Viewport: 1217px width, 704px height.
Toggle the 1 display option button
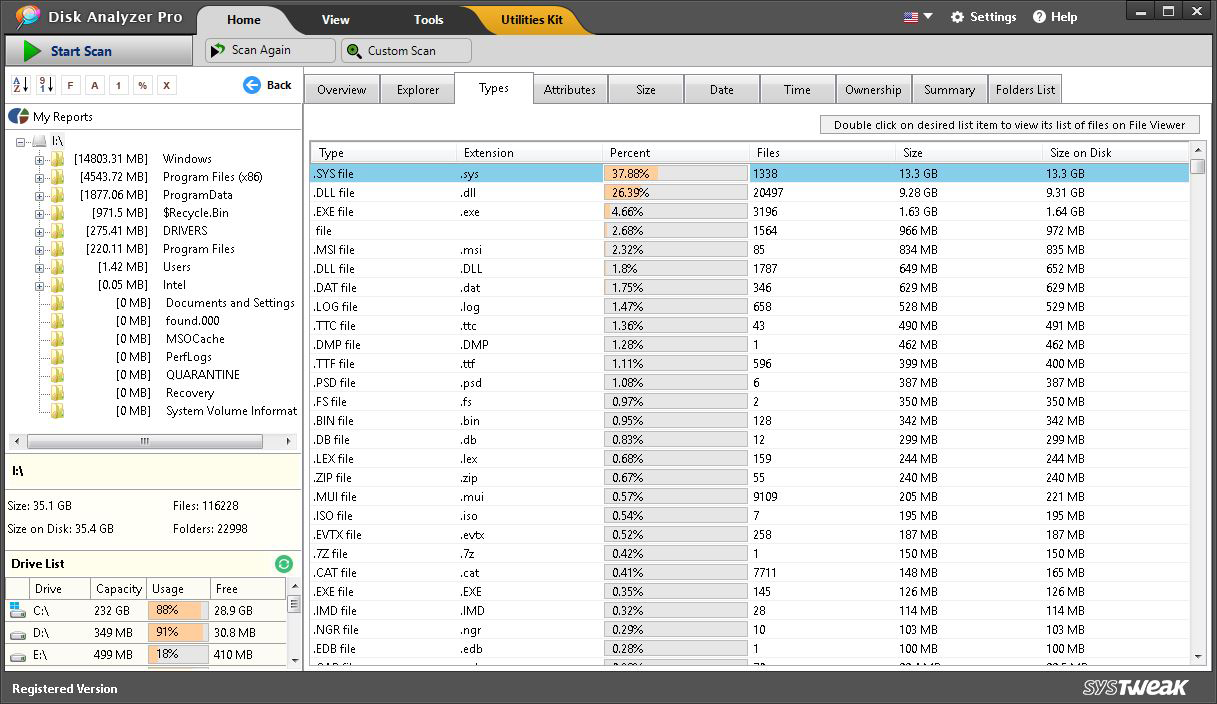pyautogui.click(x=118, y=86)
